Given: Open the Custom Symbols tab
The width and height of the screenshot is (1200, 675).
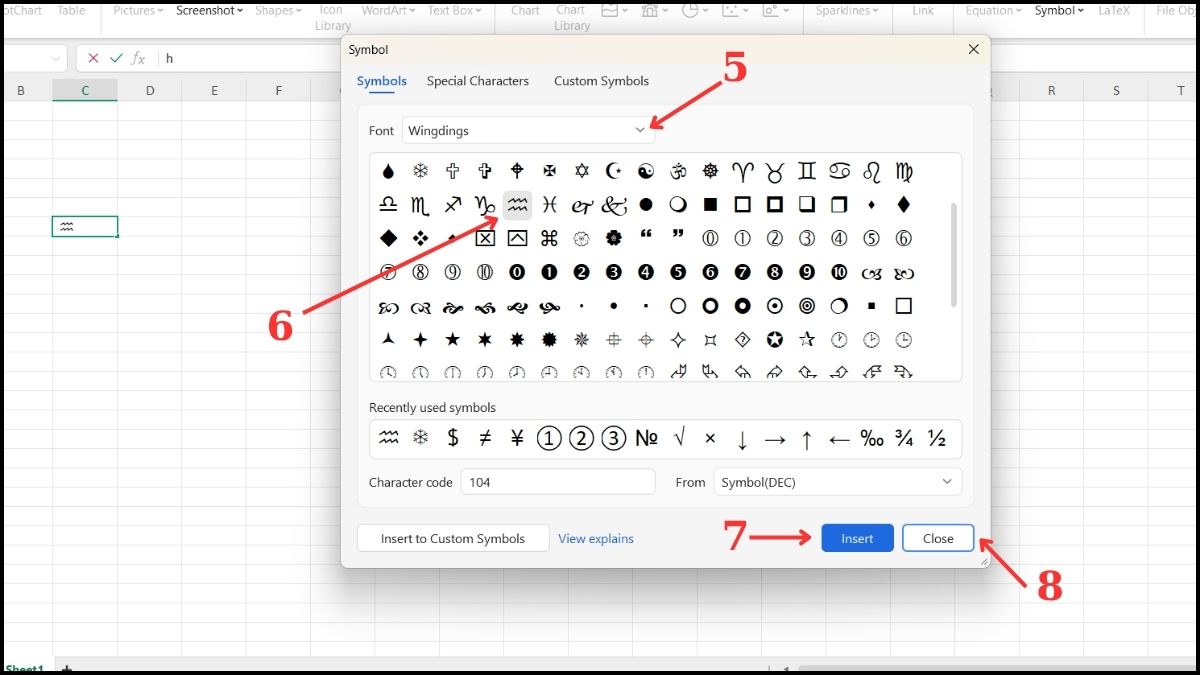Looking at the screenshot, I should (x=601, y=81).
